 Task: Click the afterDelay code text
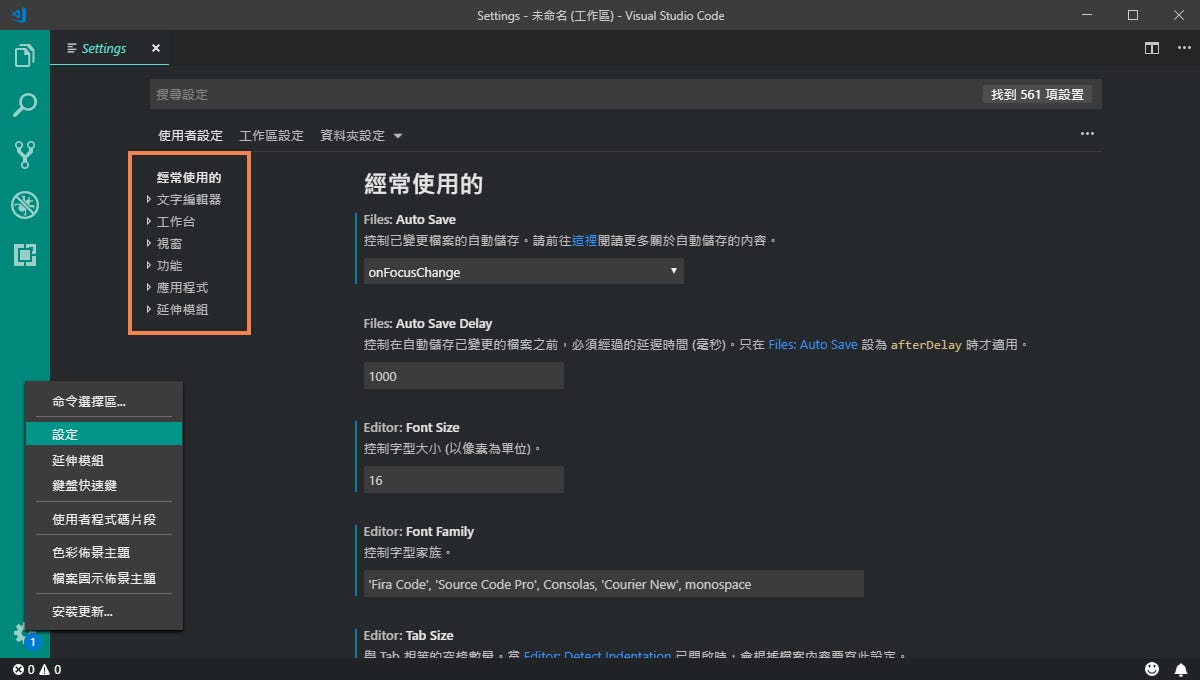[x=926, y=344]
